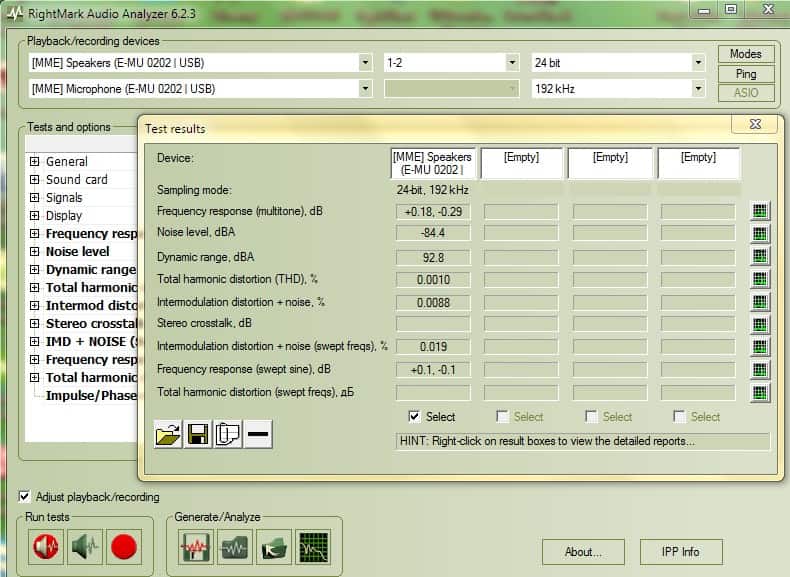Click the load results folder icon
Screen dimensions: 790x577
(274, 547)
